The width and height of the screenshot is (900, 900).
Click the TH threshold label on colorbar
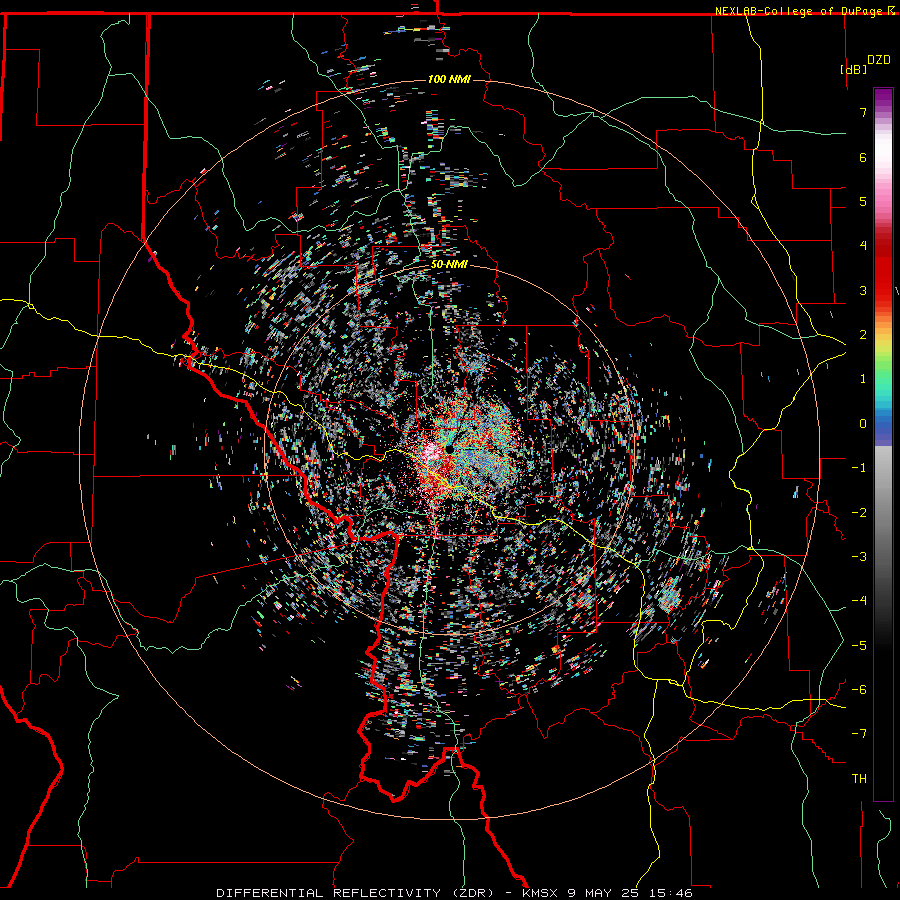pyautogui.click(x=859, y=779)
